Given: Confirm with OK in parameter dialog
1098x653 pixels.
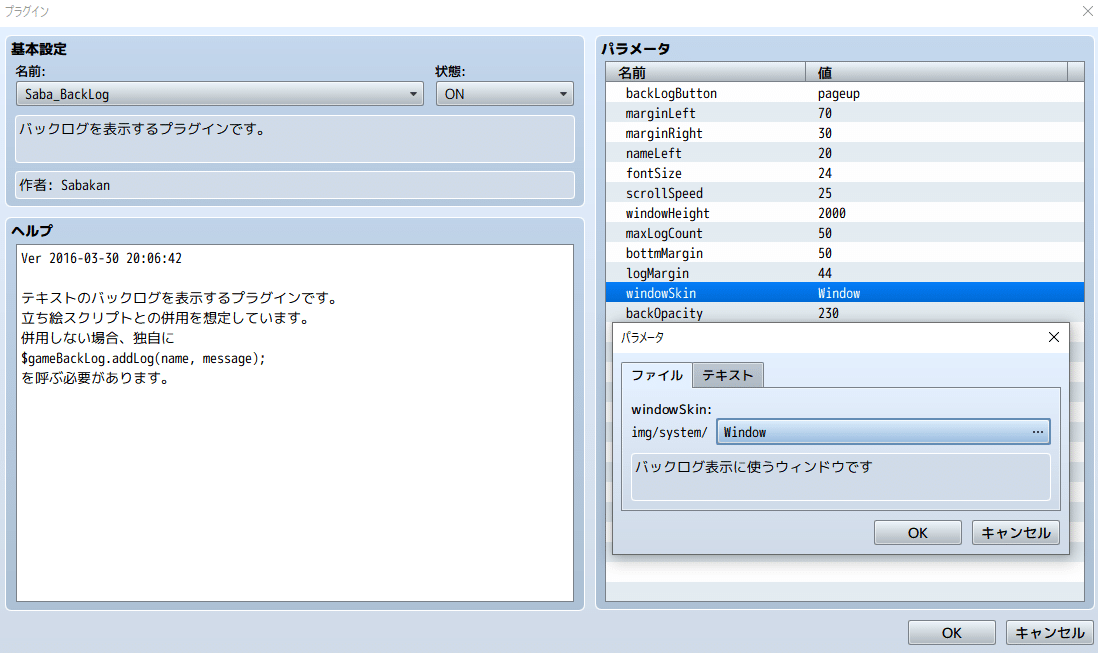Looking at the screenshot, I should (x=917, y=533).
